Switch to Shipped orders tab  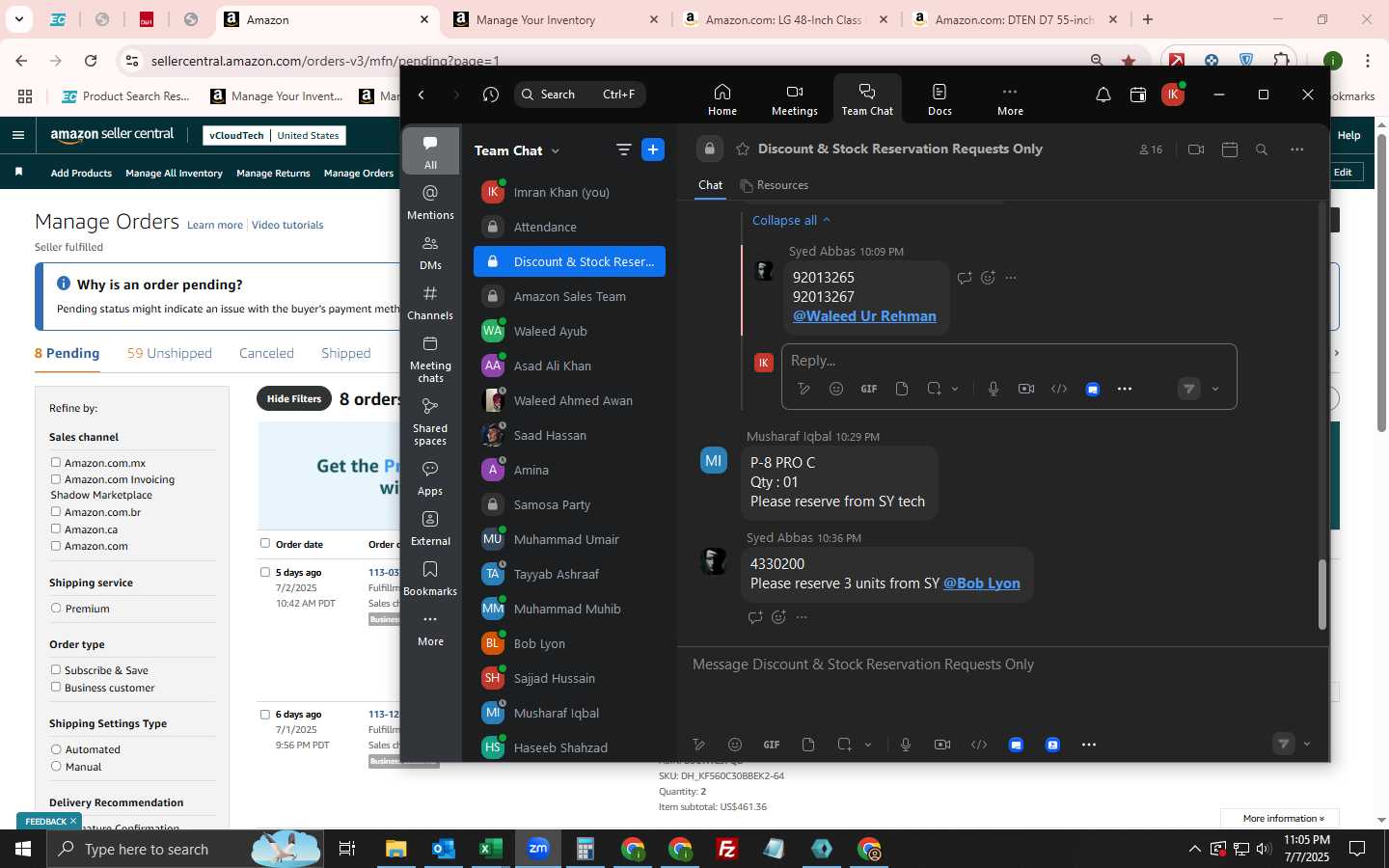click(x=345, y=353)
